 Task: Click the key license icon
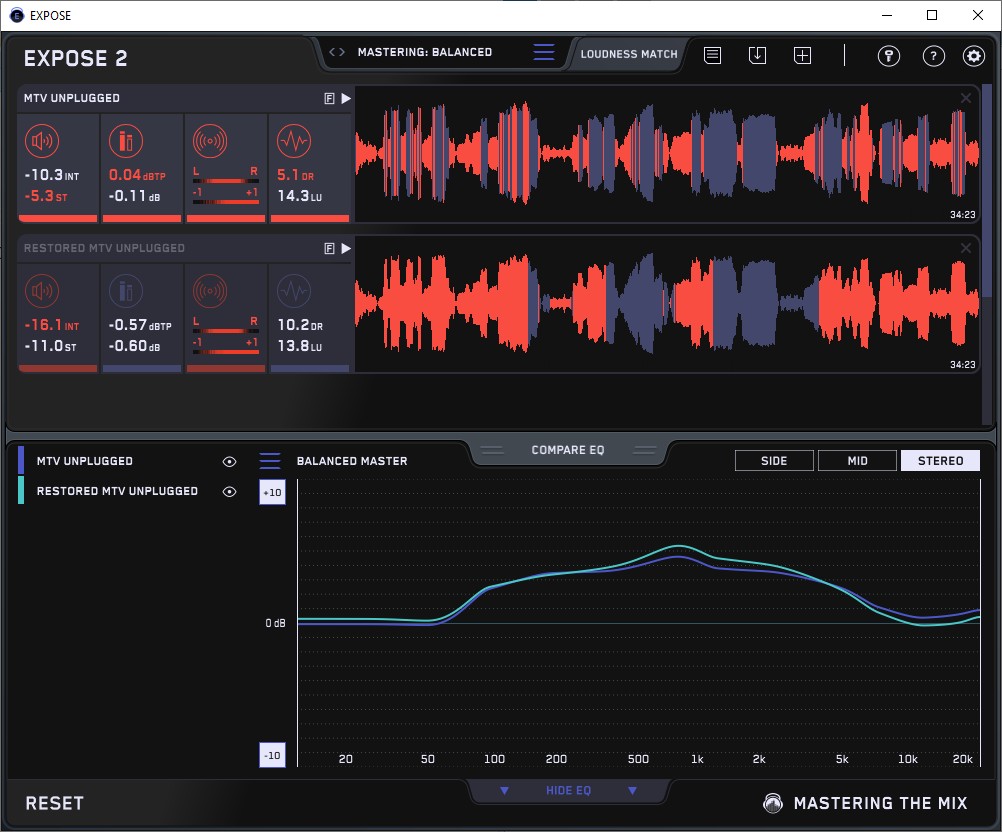[x=888, y=56]
